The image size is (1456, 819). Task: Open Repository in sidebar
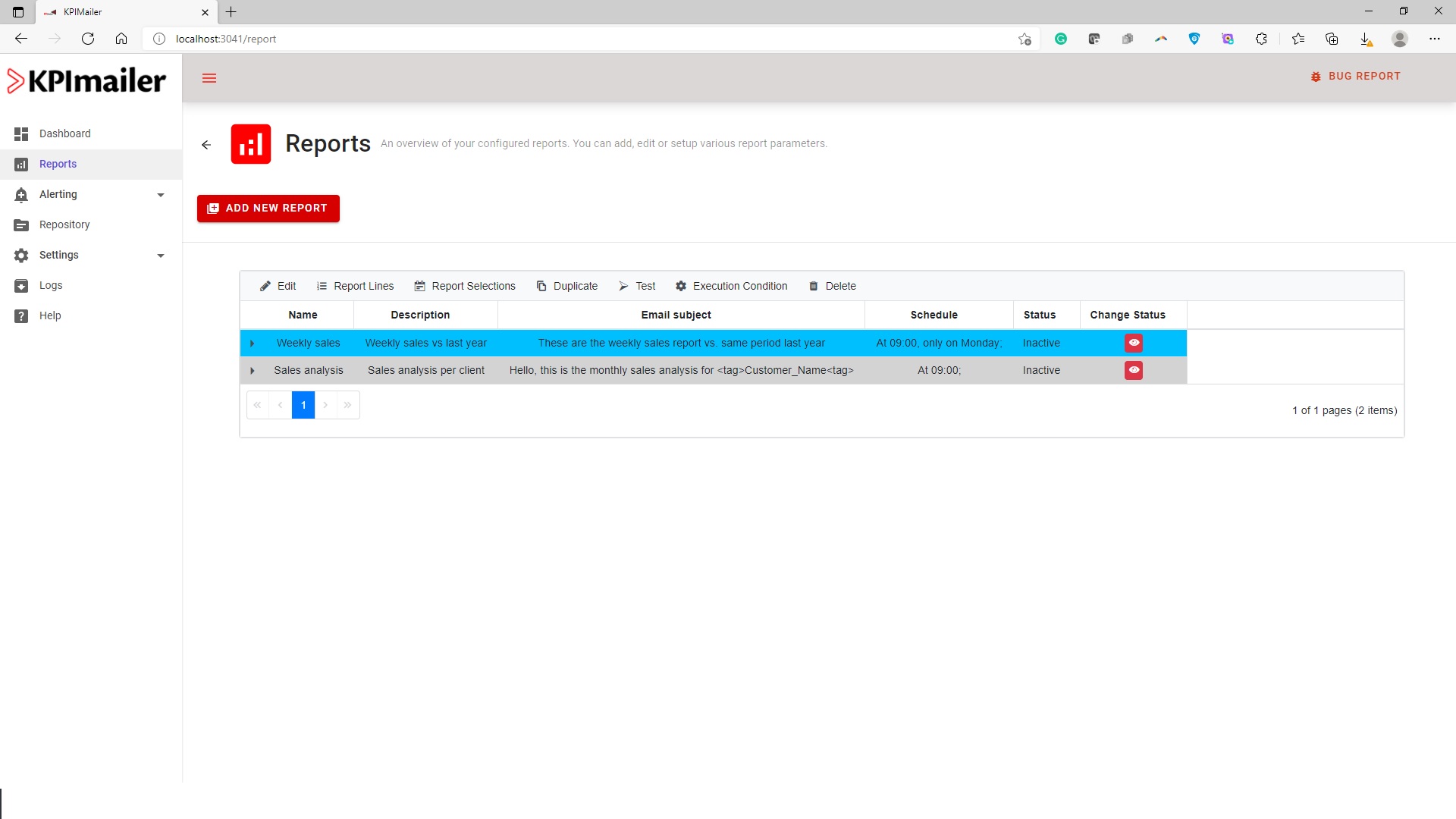tap(64, 224)
